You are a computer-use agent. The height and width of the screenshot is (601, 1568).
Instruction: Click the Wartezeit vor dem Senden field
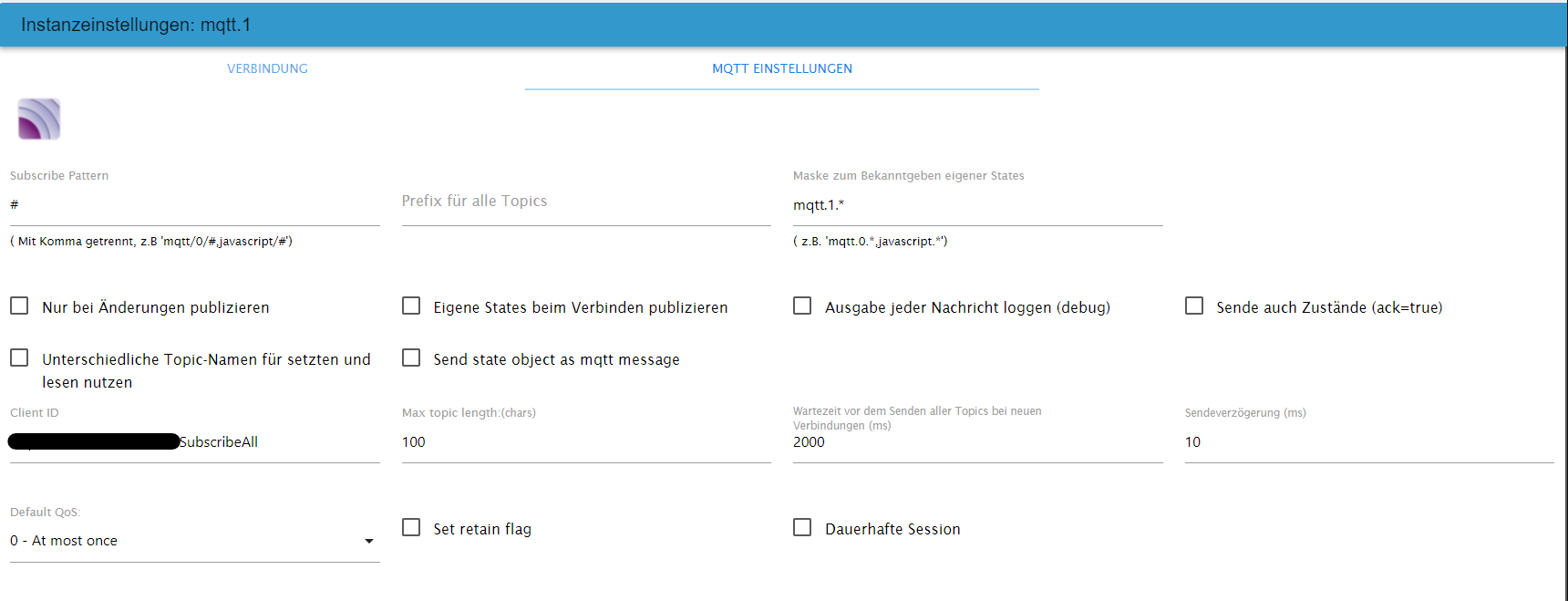977,442
